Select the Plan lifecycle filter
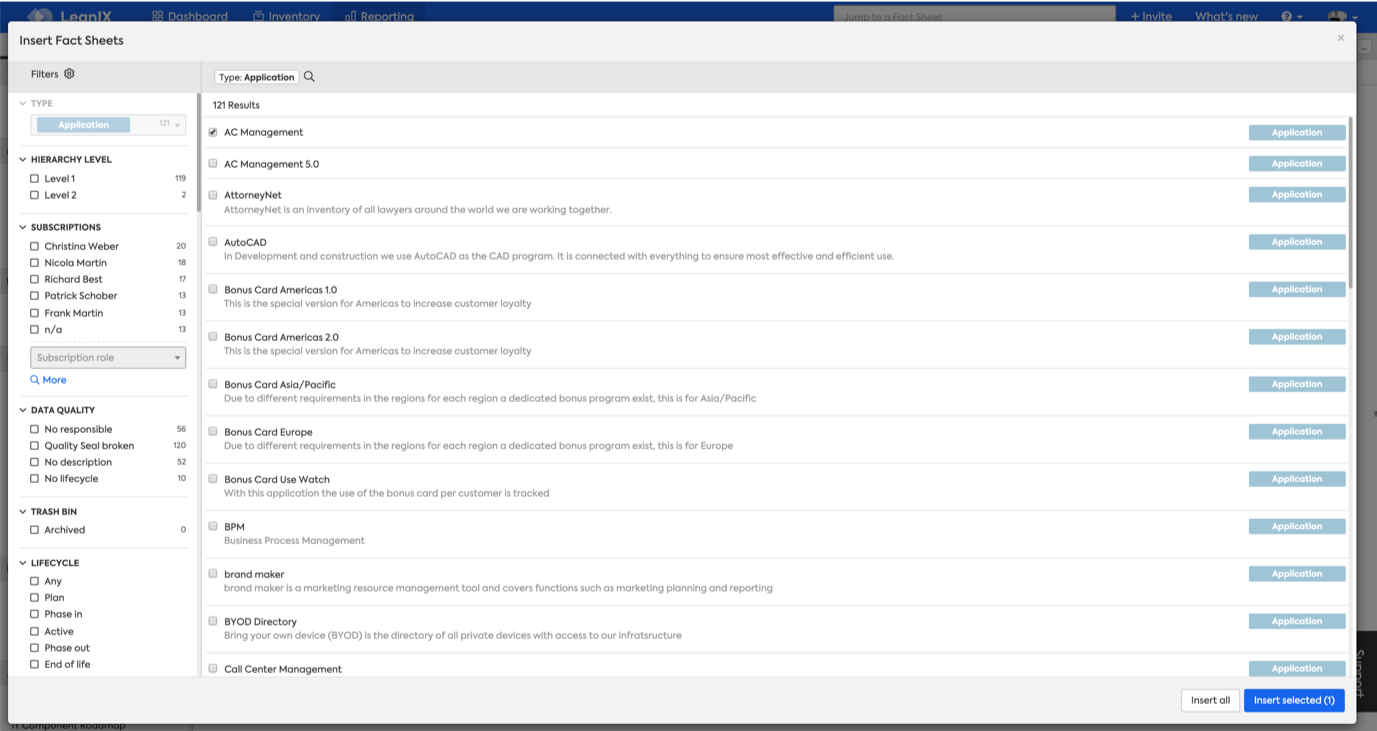1377x731 pixels. (35, 597)
